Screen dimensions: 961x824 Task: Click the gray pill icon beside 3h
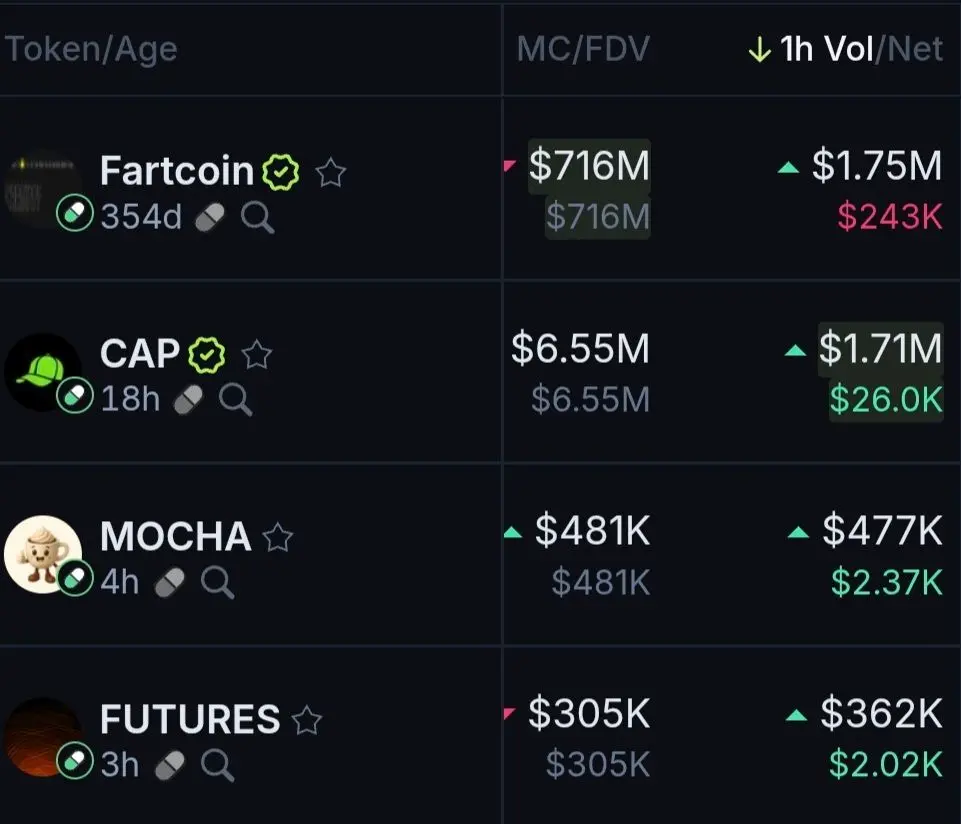click(x=170, y=765)
